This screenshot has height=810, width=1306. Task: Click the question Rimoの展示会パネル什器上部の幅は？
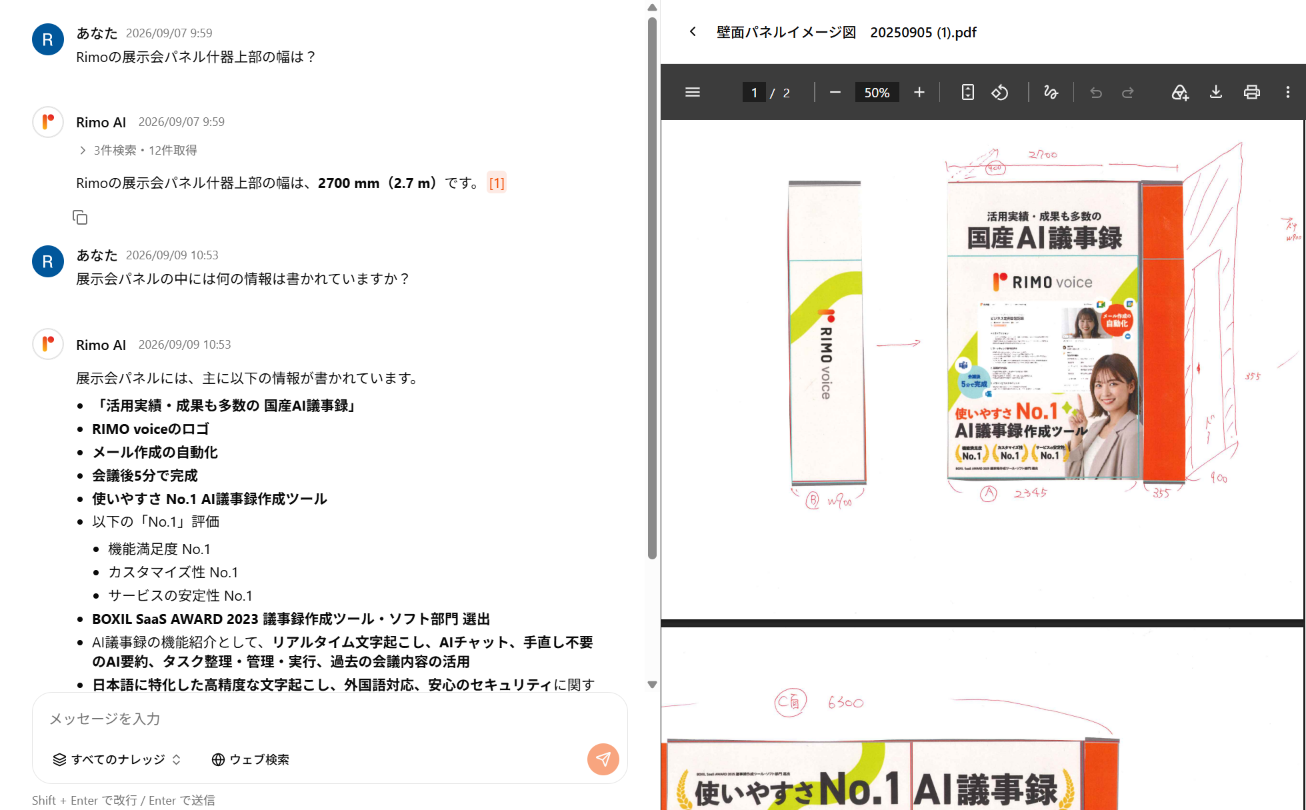pos(196,57)
